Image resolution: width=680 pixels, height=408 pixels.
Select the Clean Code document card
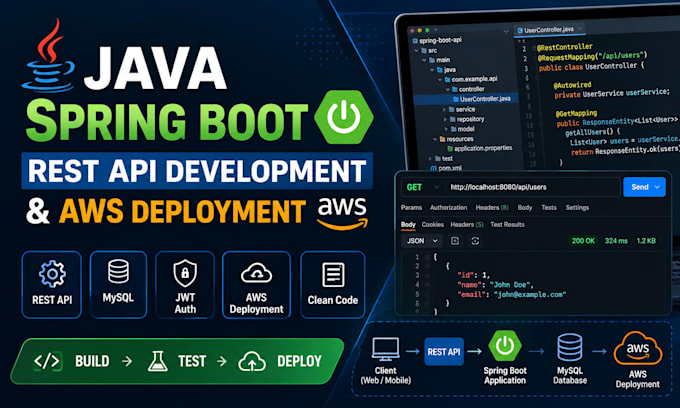pos(333,284)
